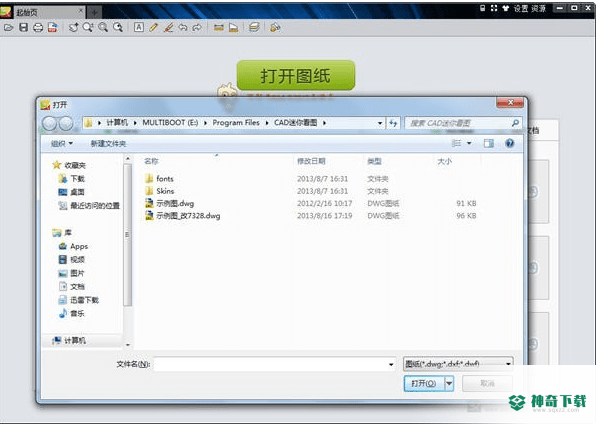Open 设置 in title bar
598x424 pixels.
point(521,8)
